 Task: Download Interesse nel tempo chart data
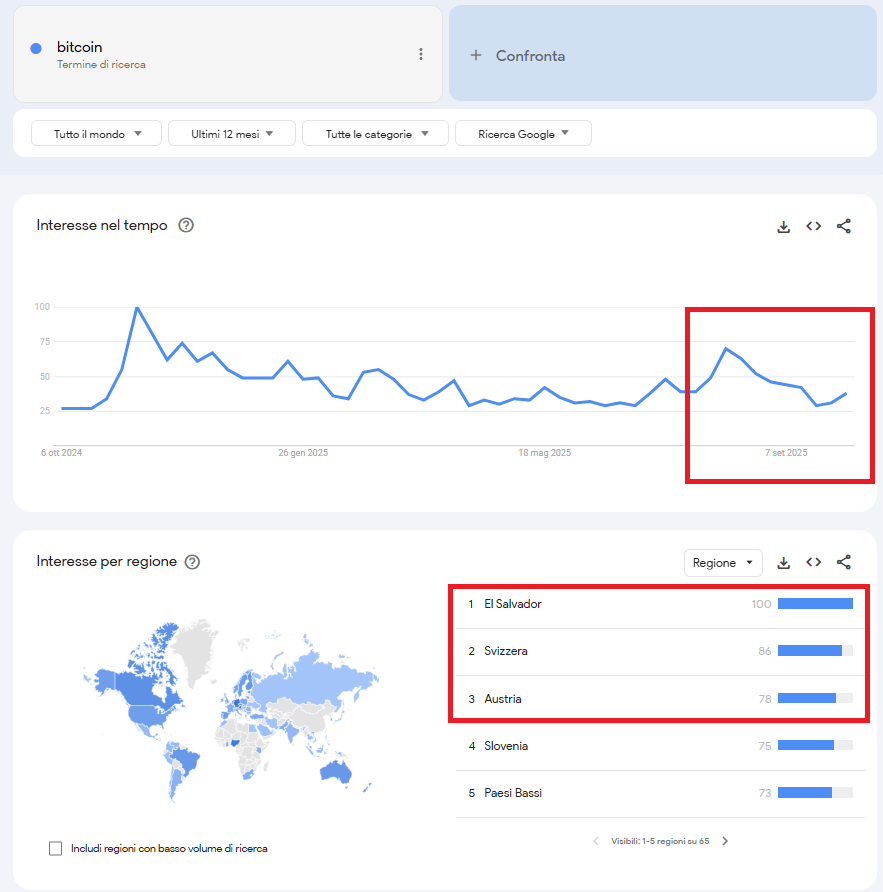pos(783,226)
